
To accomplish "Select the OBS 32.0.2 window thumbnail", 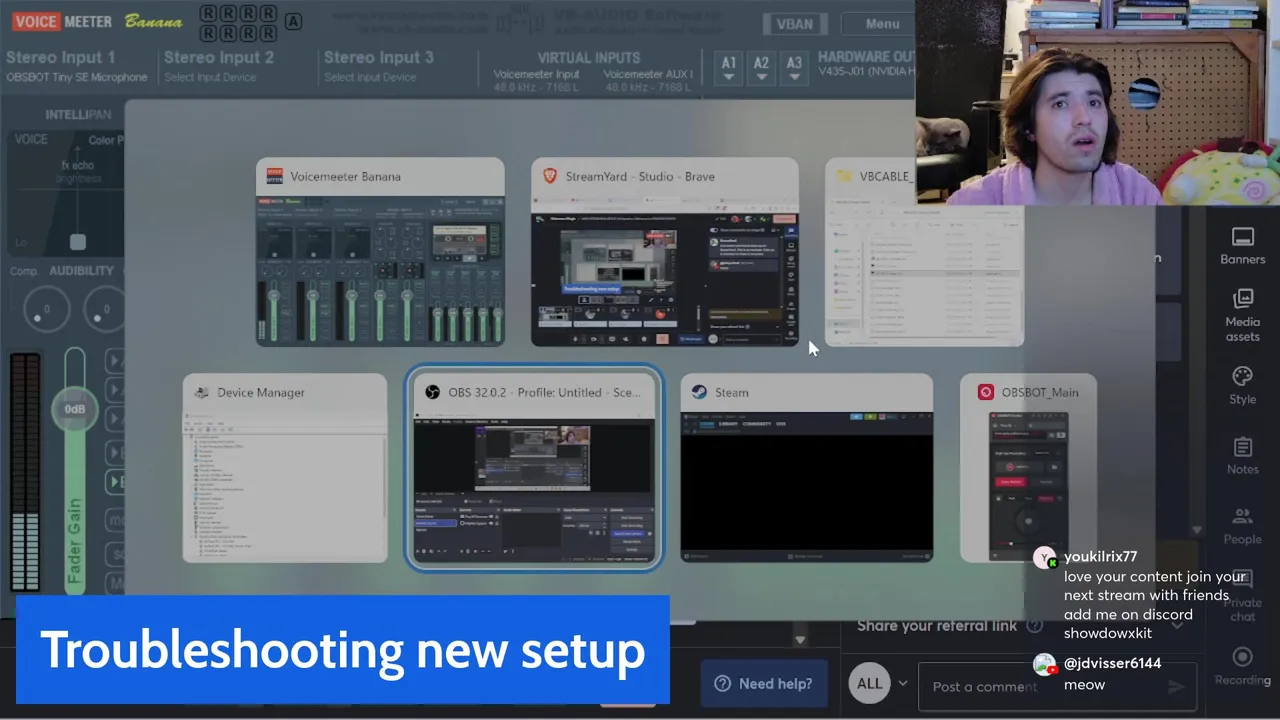I will coord(534,468).
